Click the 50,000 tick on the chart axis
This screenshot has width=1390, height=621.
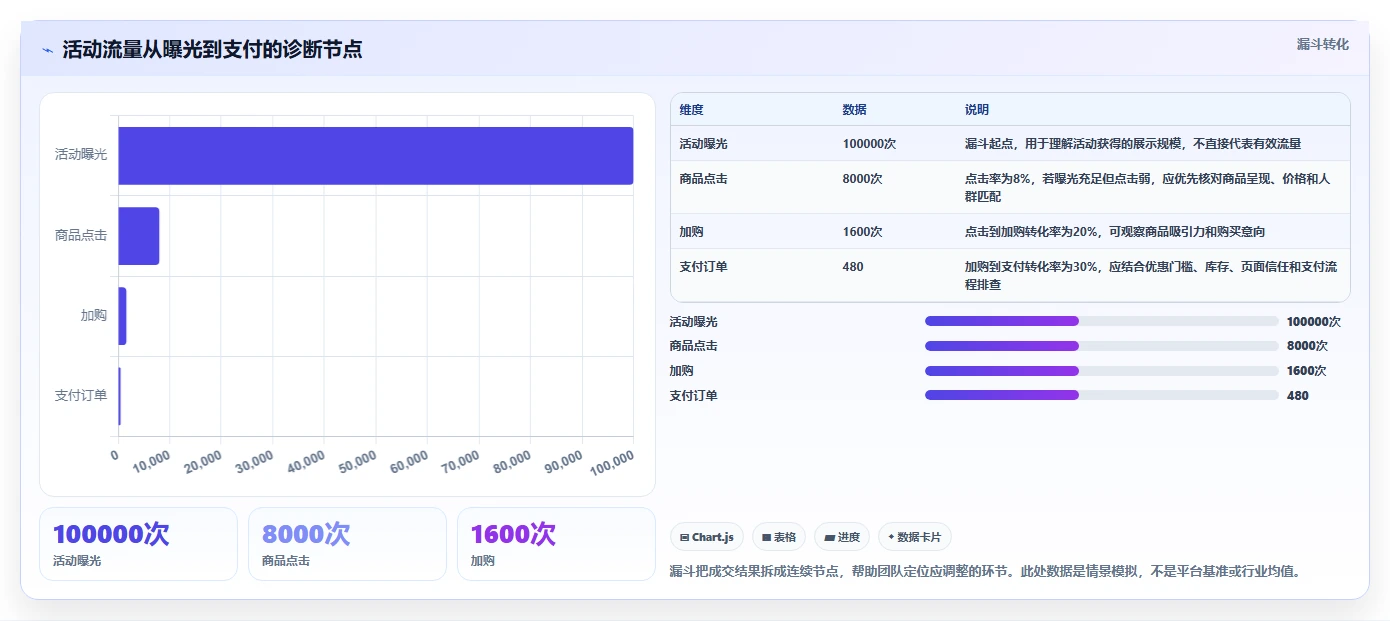tap(358, 461)
